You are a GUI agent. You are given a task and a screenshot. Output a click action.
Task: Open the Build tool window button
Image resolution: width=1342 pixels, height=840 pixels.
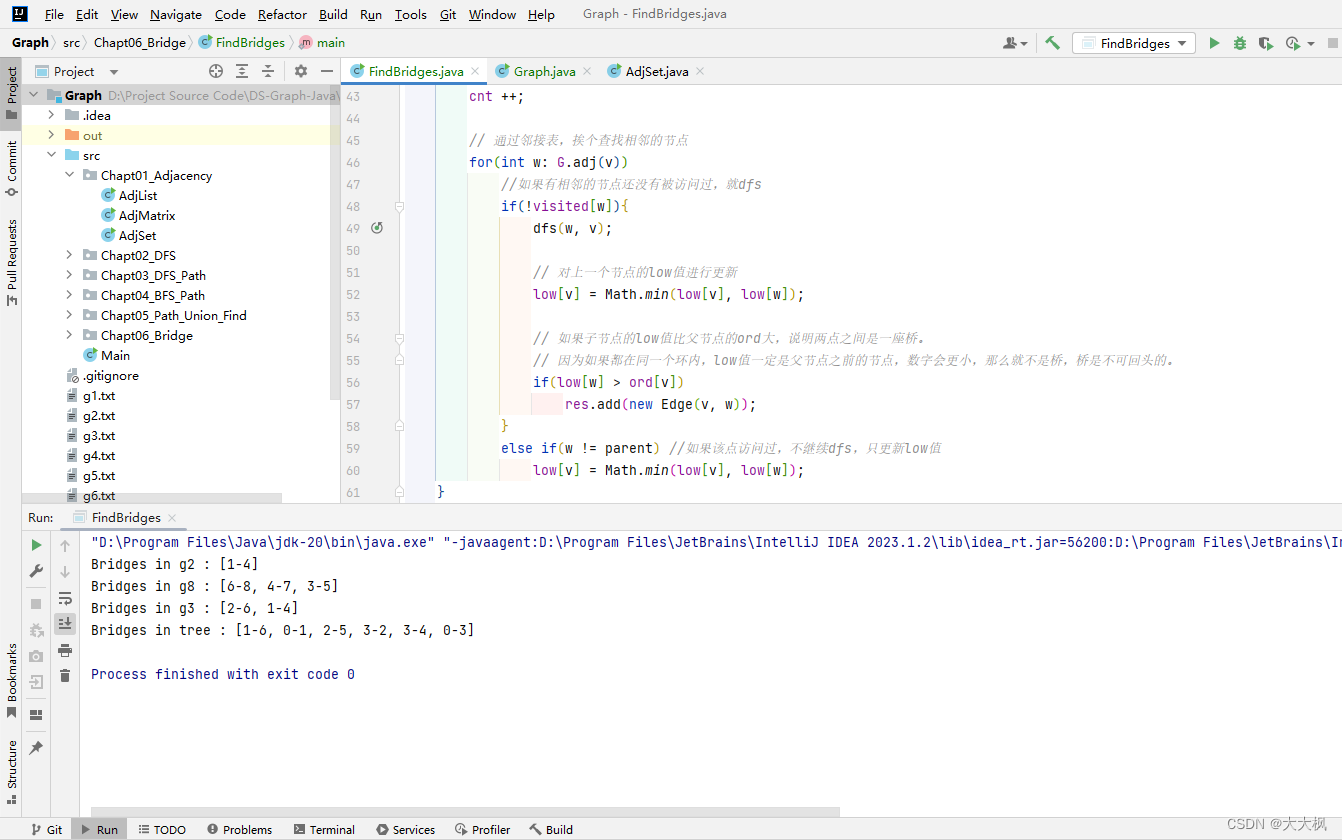click(551, 829)
